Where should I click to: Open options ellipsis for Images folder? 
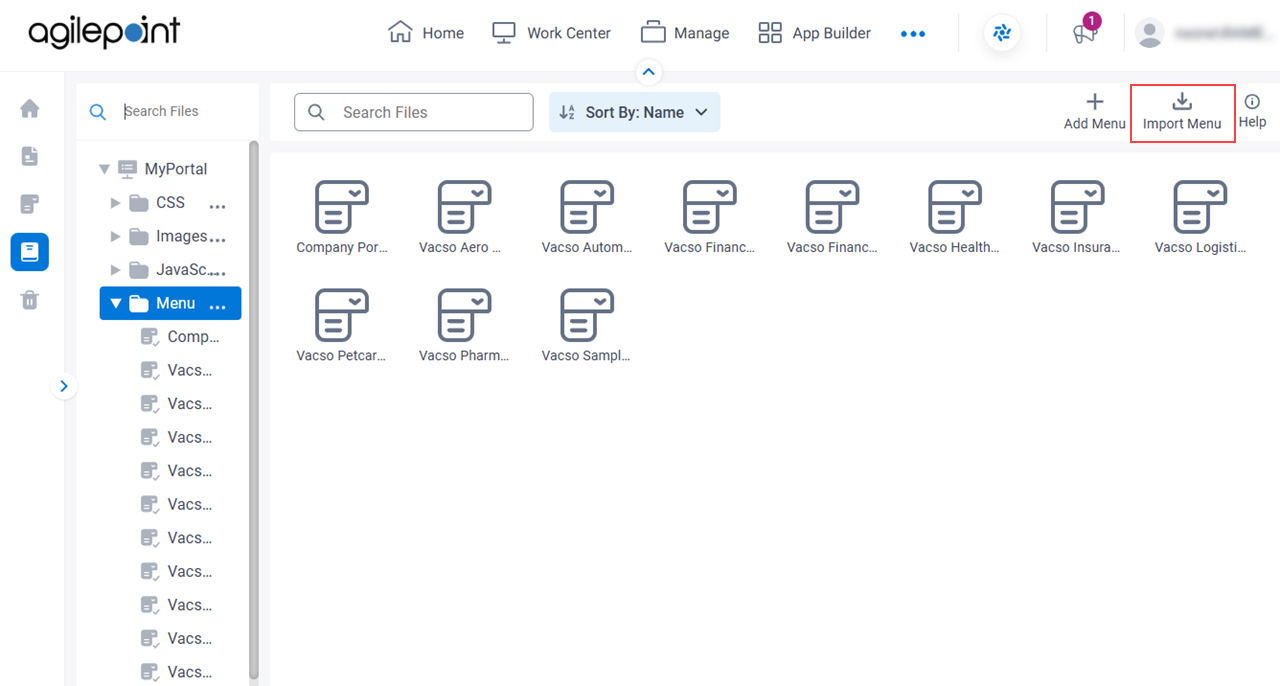[x=217, y=240]
